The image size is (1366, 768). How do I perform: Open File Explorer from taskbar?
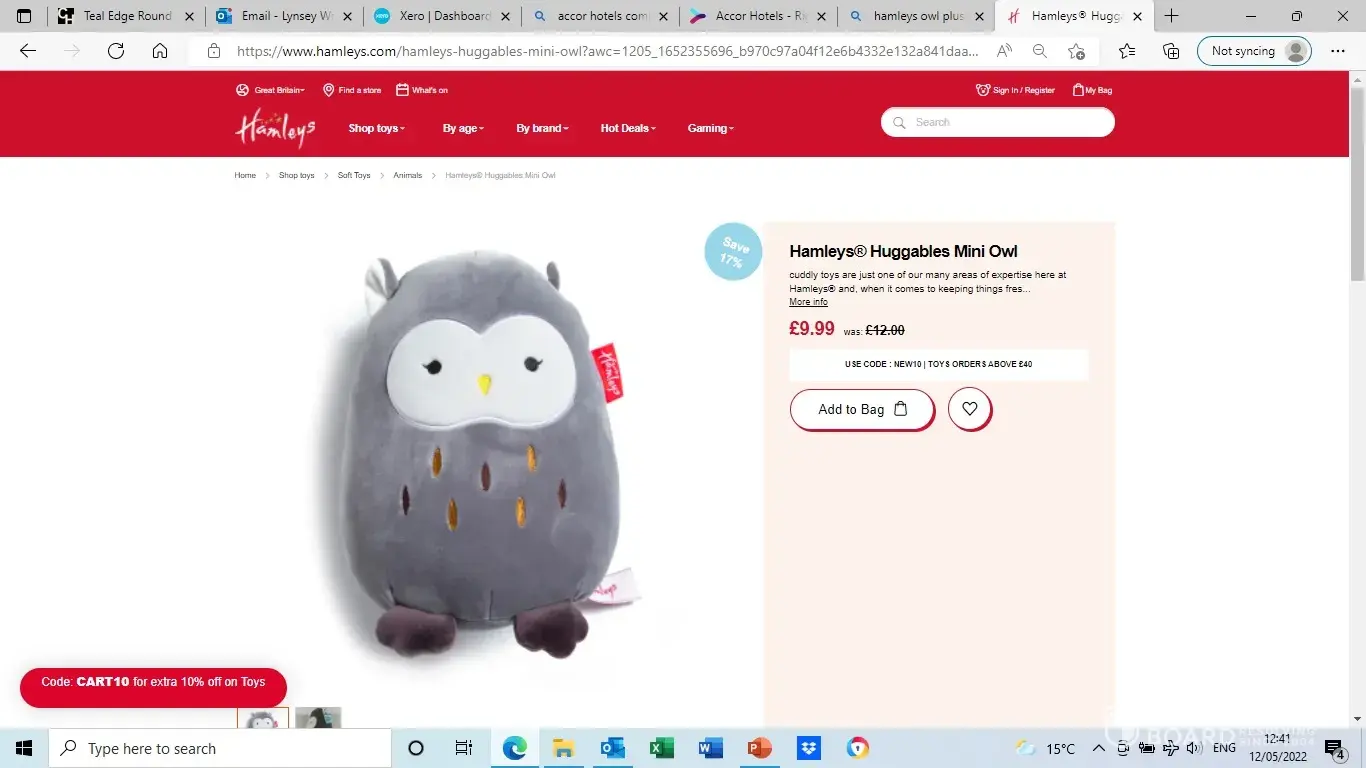pyautogui.click(x=563, y=748)
